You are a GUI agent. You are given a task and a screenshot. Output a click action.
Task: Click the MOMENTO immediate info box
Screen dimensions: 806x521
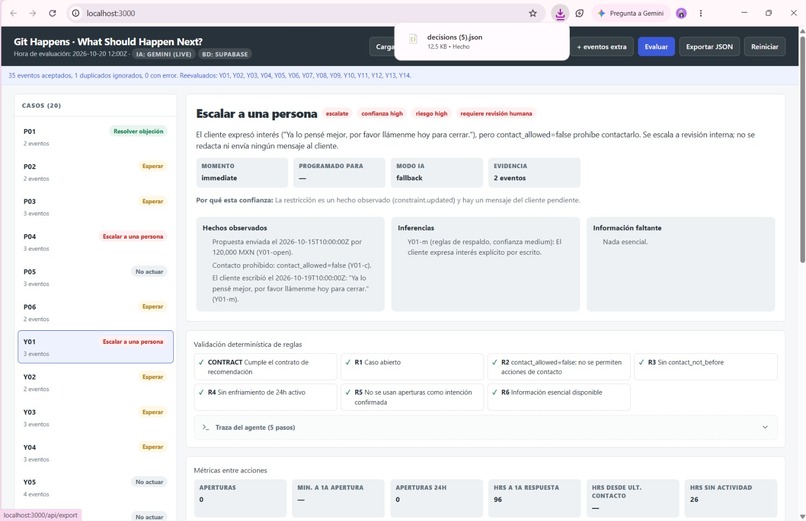pyautogui.click(x=242, y=173)
